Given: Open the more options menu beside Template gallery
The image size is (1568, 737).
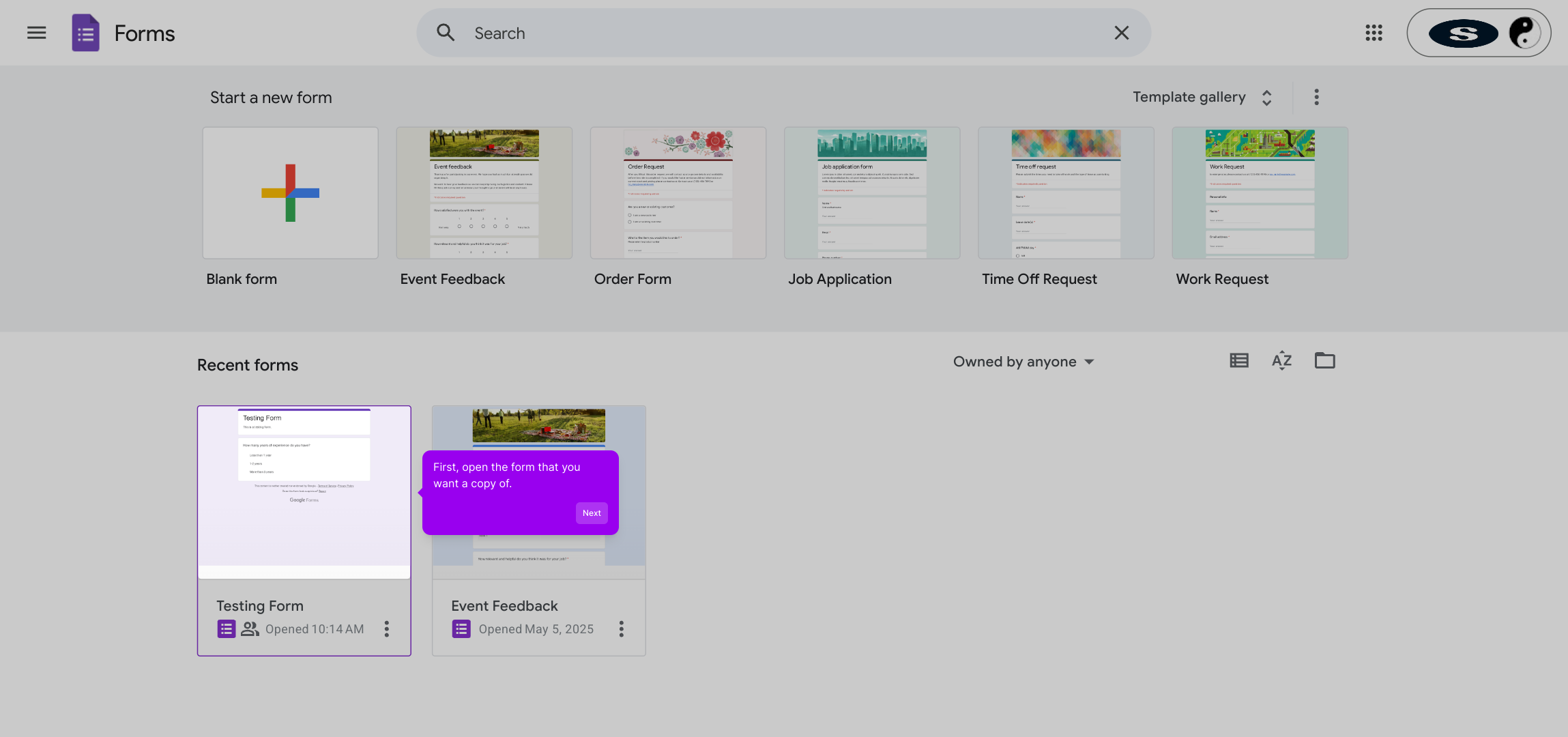Looking at the screenshot, I should click(x=1316, y=97).
